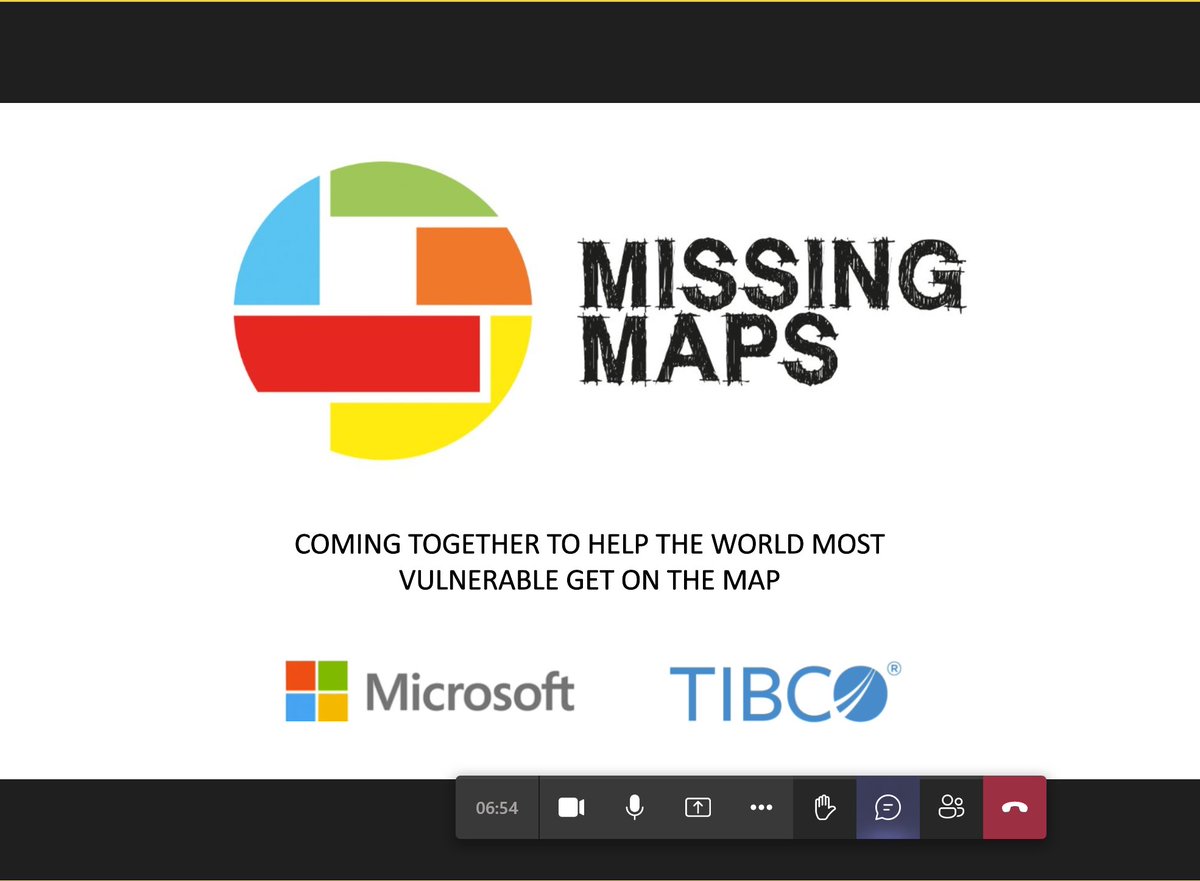Show the meeting chat conversation

click(x=888, y=807)
